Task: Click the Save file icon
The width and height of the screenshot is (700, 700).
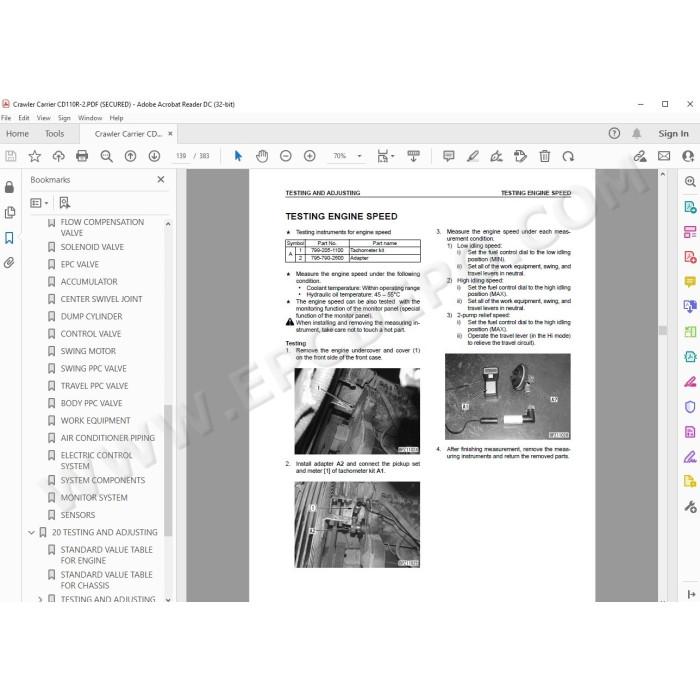Action: (x=11, y=156)
